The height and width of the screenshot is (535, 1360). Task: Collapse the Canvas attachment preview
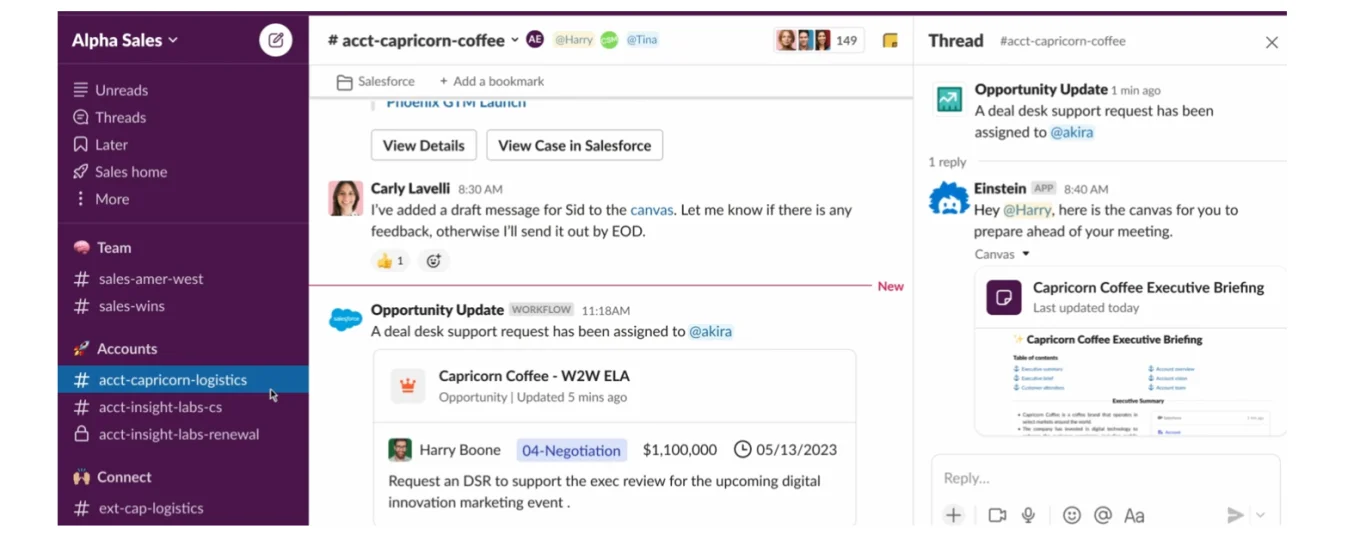[1026, 254]
